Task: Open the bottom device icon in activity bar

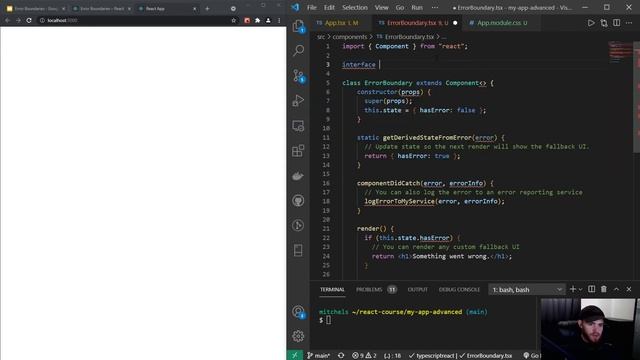Action: [298, 250]
